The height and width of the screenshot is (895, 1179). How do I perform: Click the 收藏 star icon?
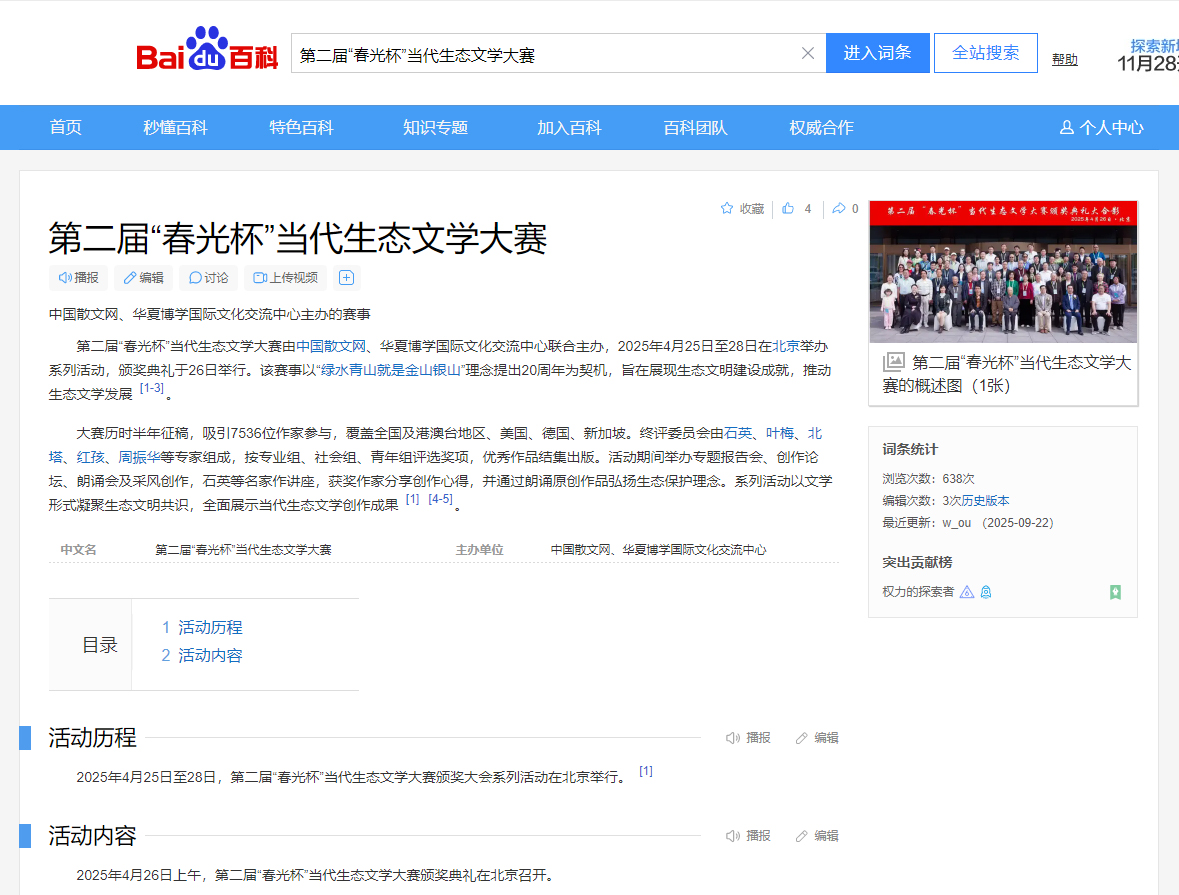point(726,208)
